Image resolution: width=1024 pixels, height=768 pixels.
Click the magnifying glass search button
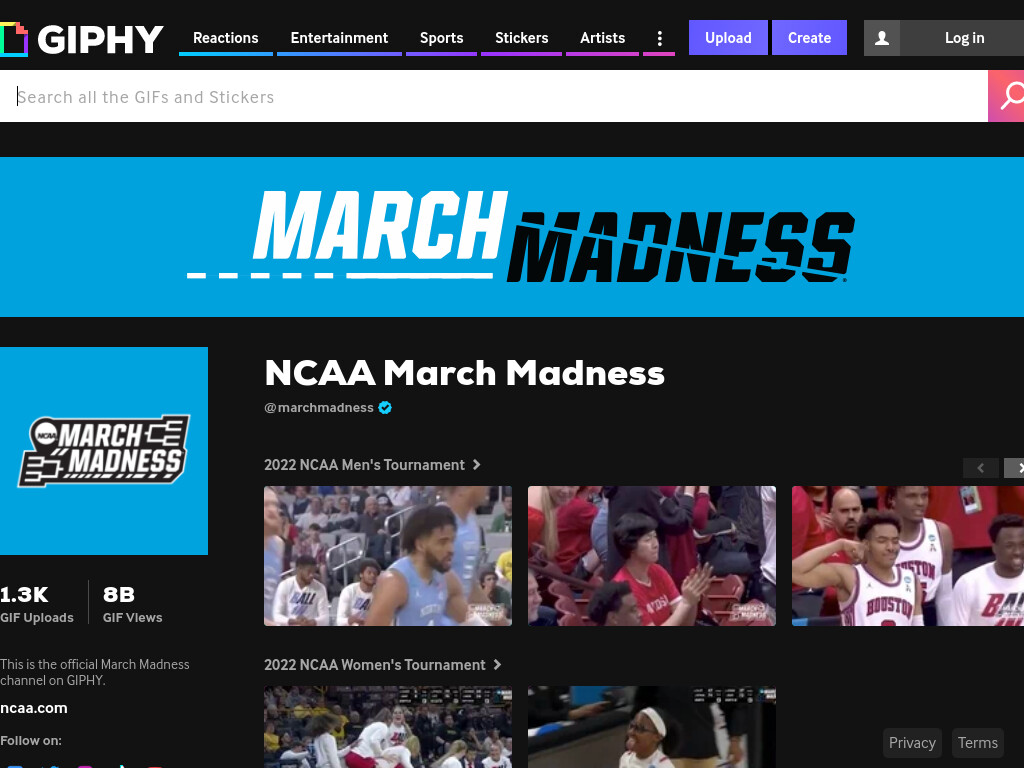(1007, 96)
